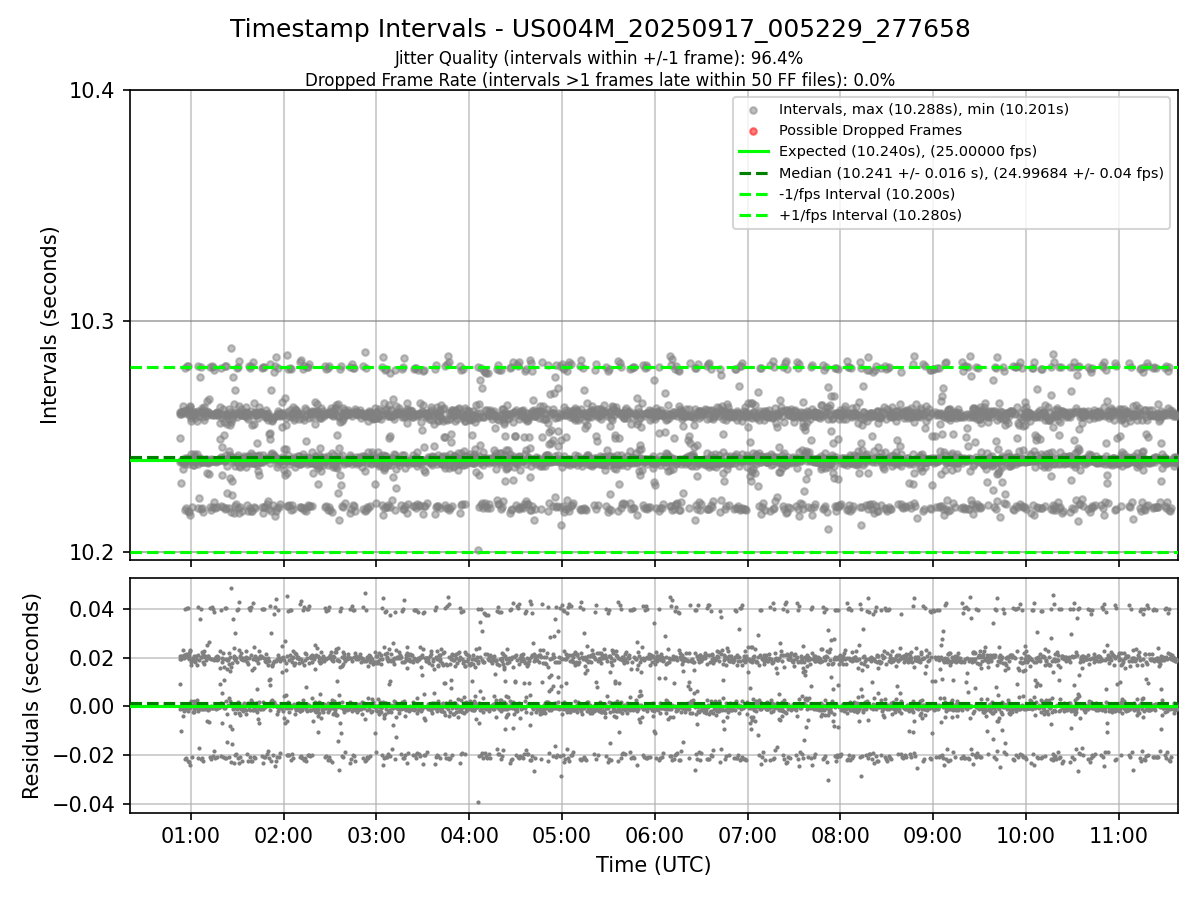Click the gray dot marker for Intervals in legend
1200x900 pixels.
pos(754,109)
